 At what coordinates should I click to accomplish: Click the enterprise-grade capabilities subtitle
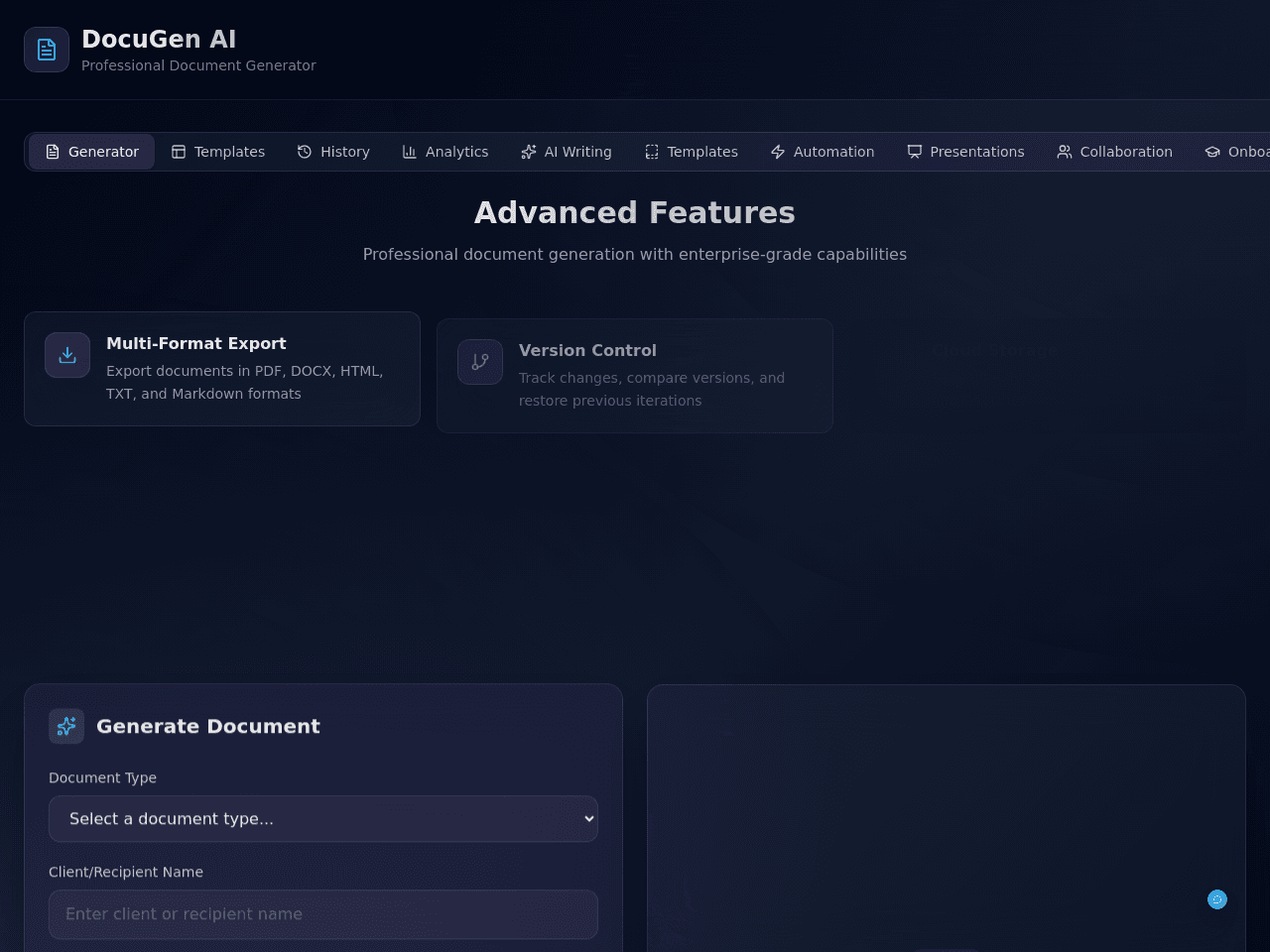(635, 254)
